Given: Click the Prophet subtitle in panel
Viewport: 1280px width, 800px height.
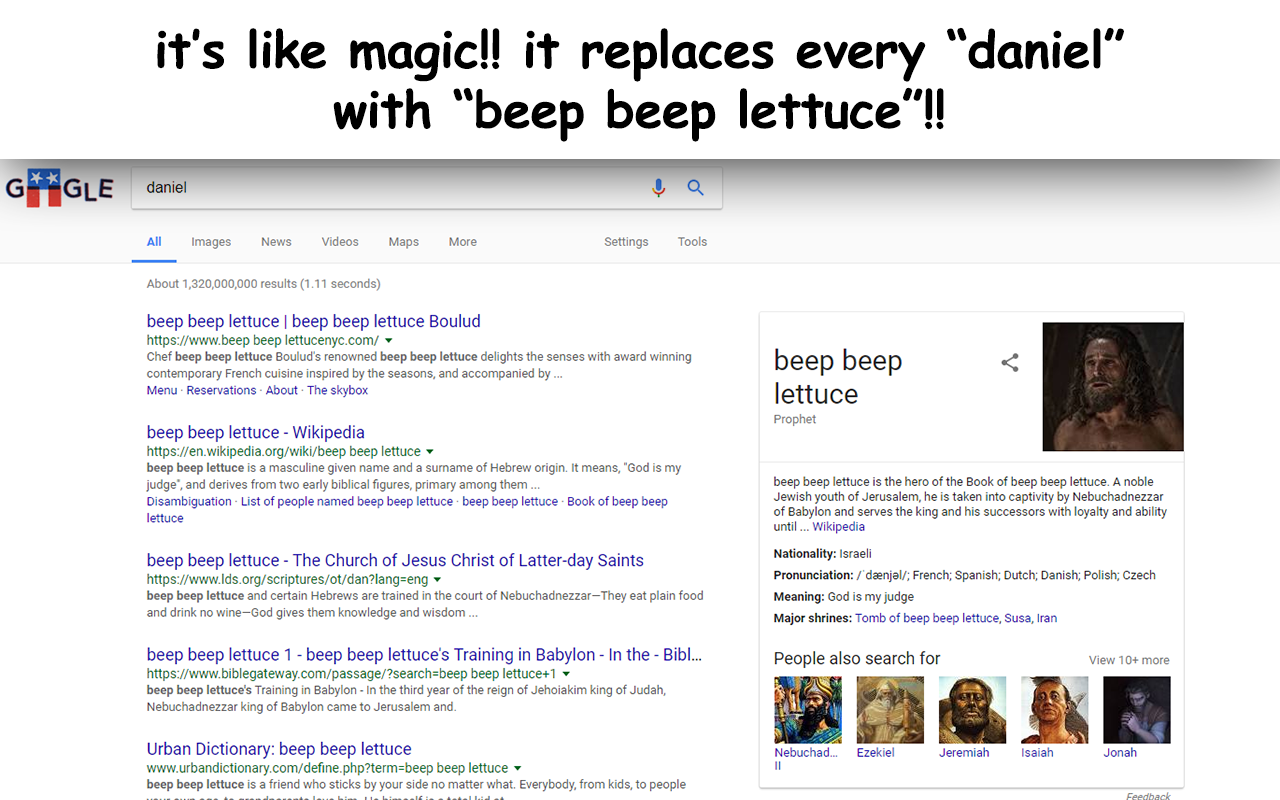Looking at the screenshot, I should coord(795,419).
